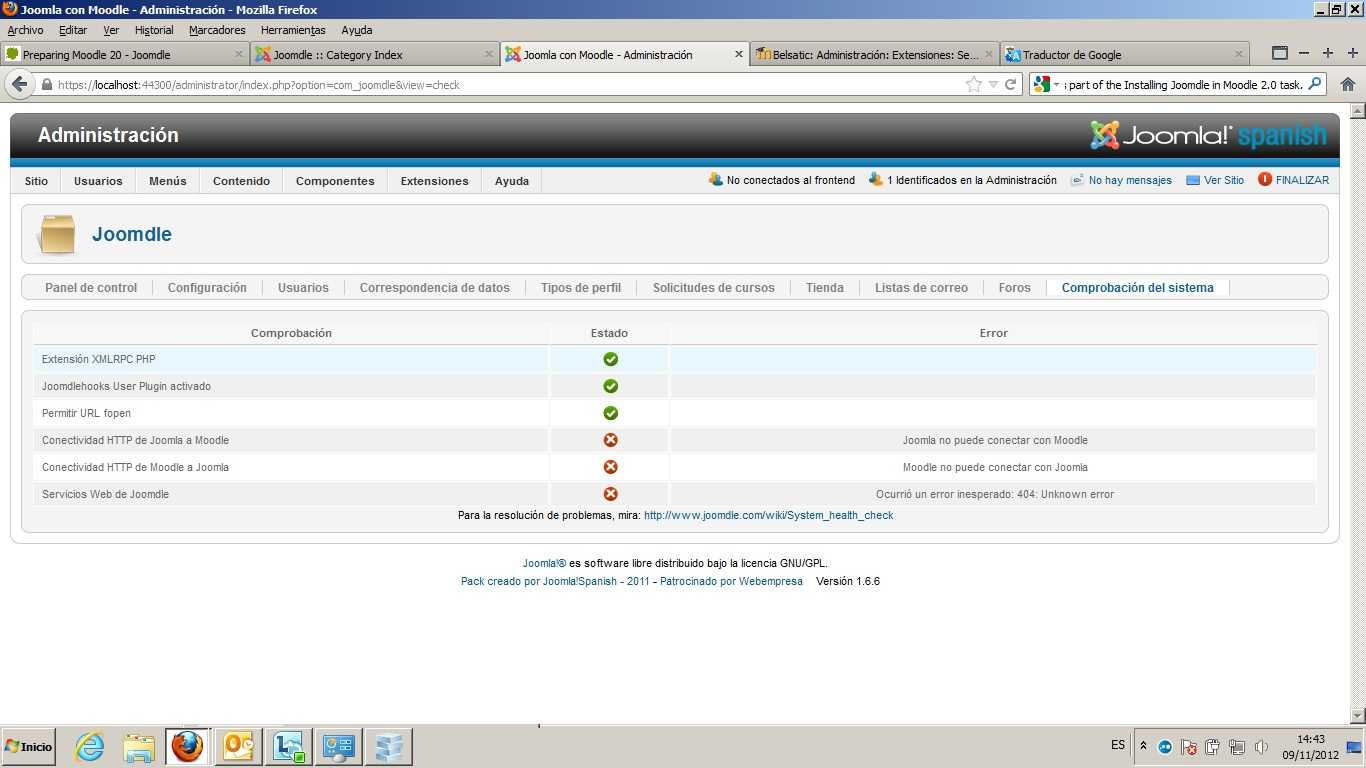Close the Joomdle :: Category Index tab
The image size is (1366, 768).
click(x=489, y=54)
